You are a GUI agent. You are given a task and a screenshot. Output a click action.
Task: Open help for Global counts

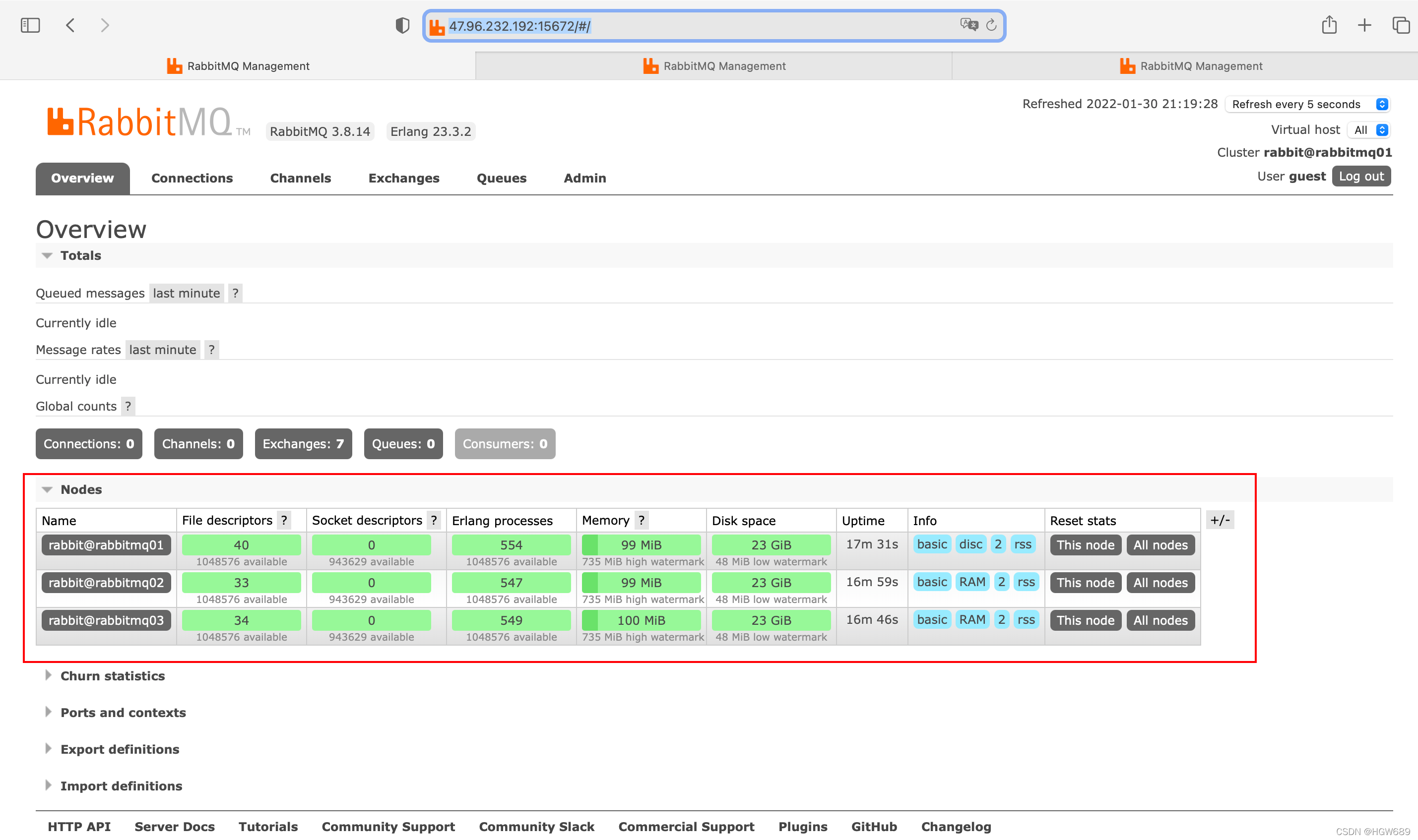click(128, 407)
